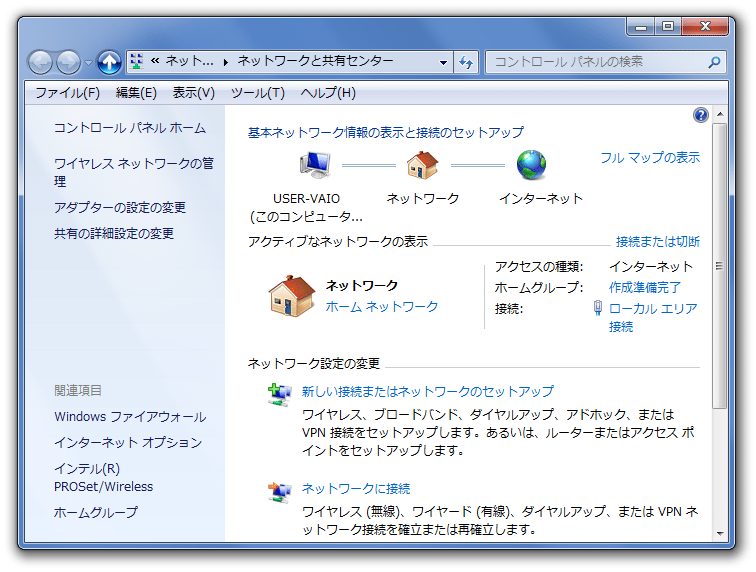
Task: Open the ホームグループ sidebar link
Action: pos(95,512)
